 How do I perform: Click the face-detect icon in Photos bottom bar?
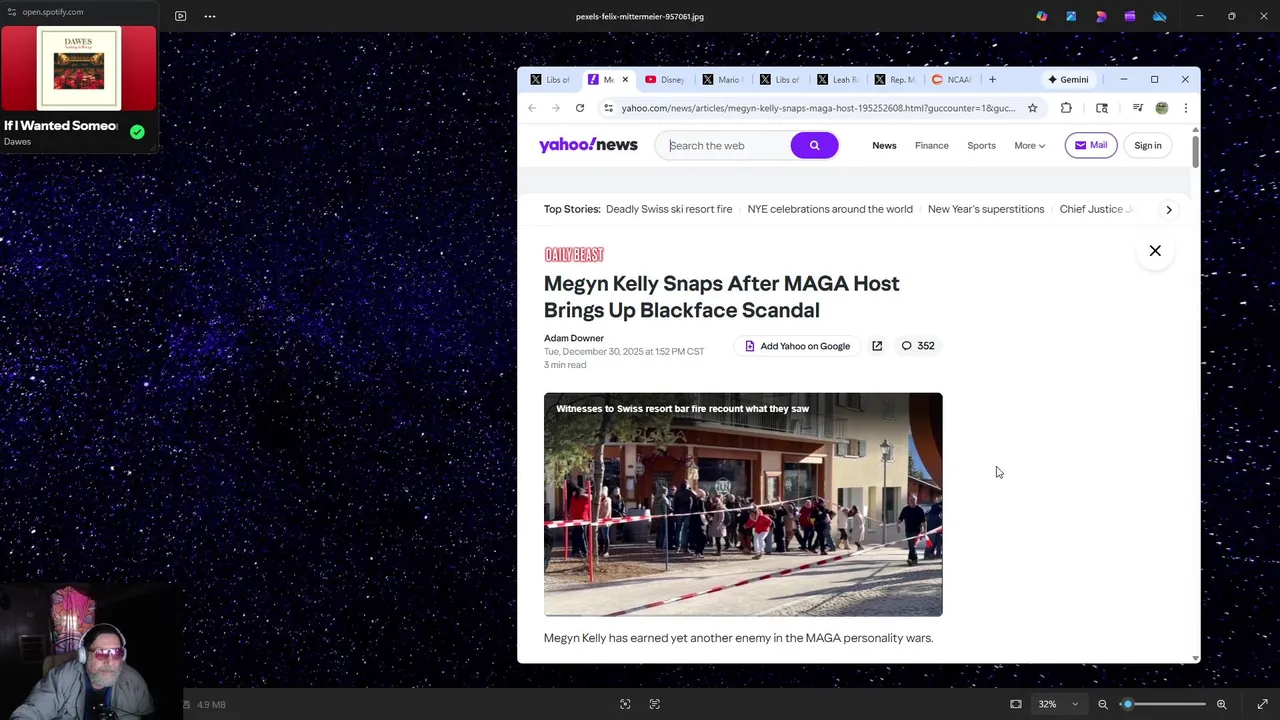(x=625, y=704)
